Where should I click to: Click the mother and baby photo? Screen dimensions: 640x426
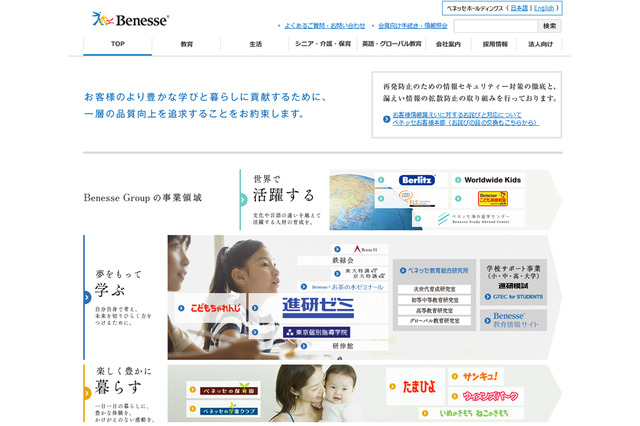coord(316,393)
